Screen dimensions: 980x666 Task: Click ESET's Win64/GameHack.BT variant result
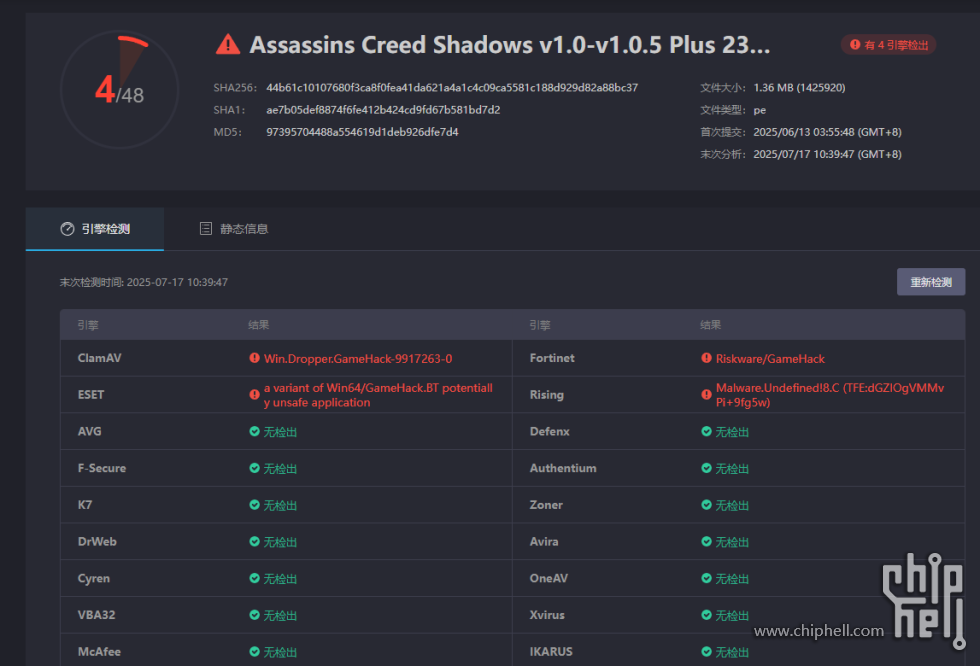click(x=378, y=395)
